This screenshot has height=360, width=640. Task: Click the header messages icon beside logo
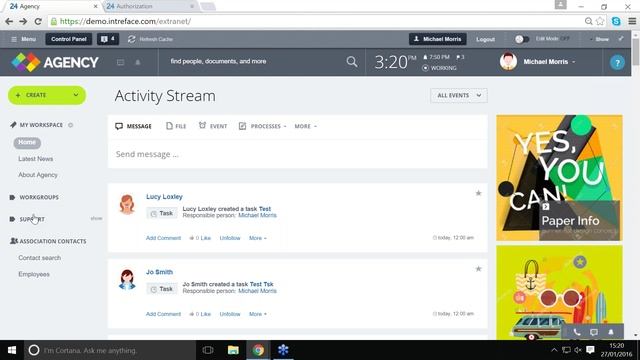pos(120,62)
